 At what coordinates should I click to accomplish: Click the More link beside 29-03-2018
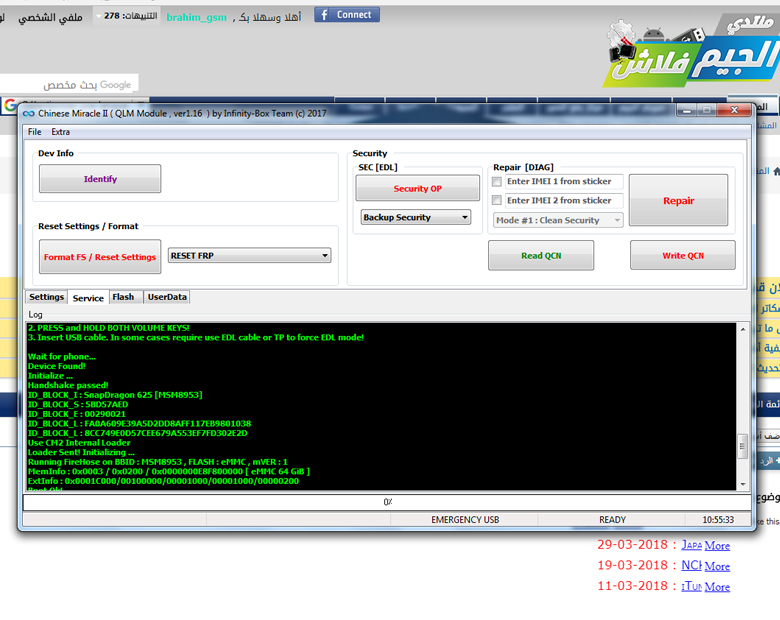(717, 546)
